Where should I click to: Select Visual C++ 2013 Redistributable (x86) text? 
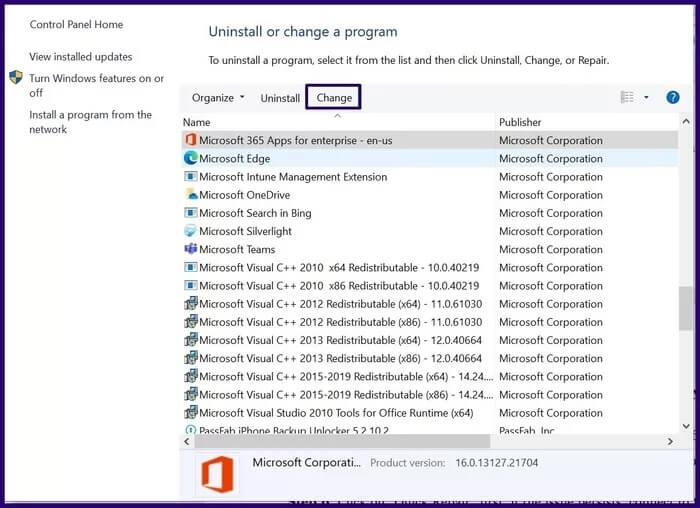pyautogui.click(x=340, y=358)
